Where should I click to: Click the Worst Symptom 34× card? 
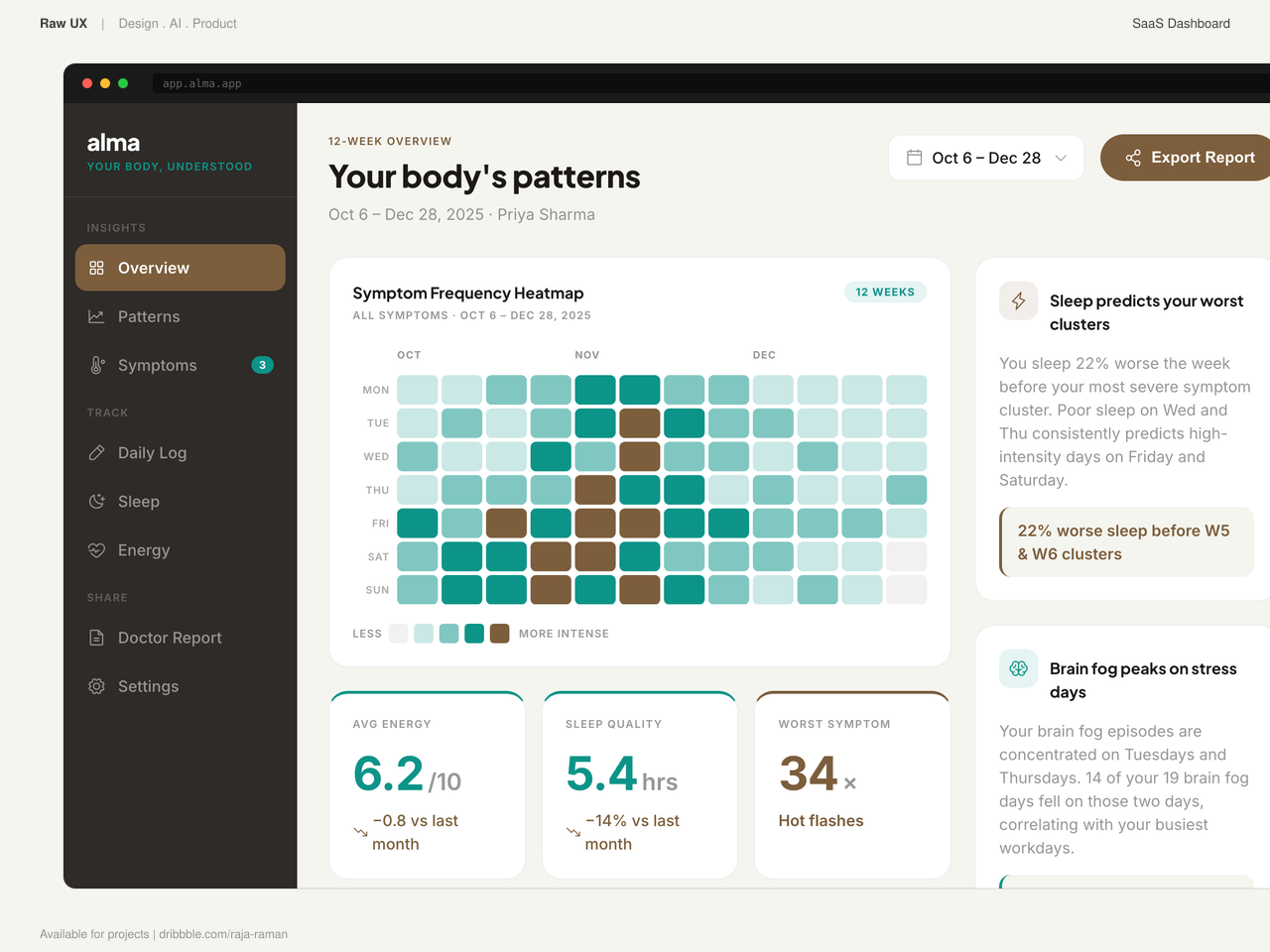click(x=852, y=784)
